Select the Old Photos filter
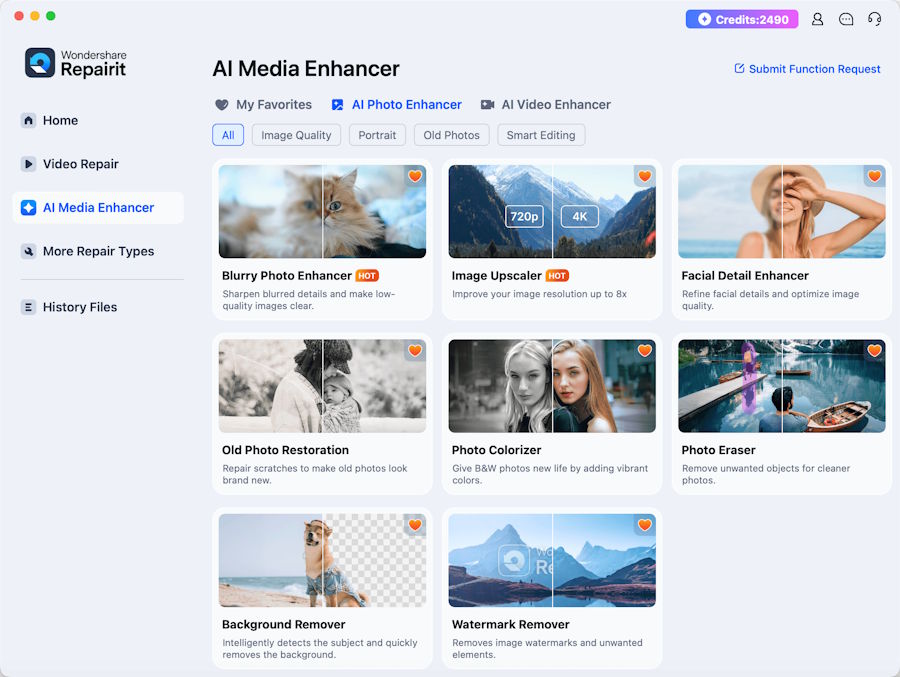This screenshot has width=900, height=677. (x=452, y=136)
